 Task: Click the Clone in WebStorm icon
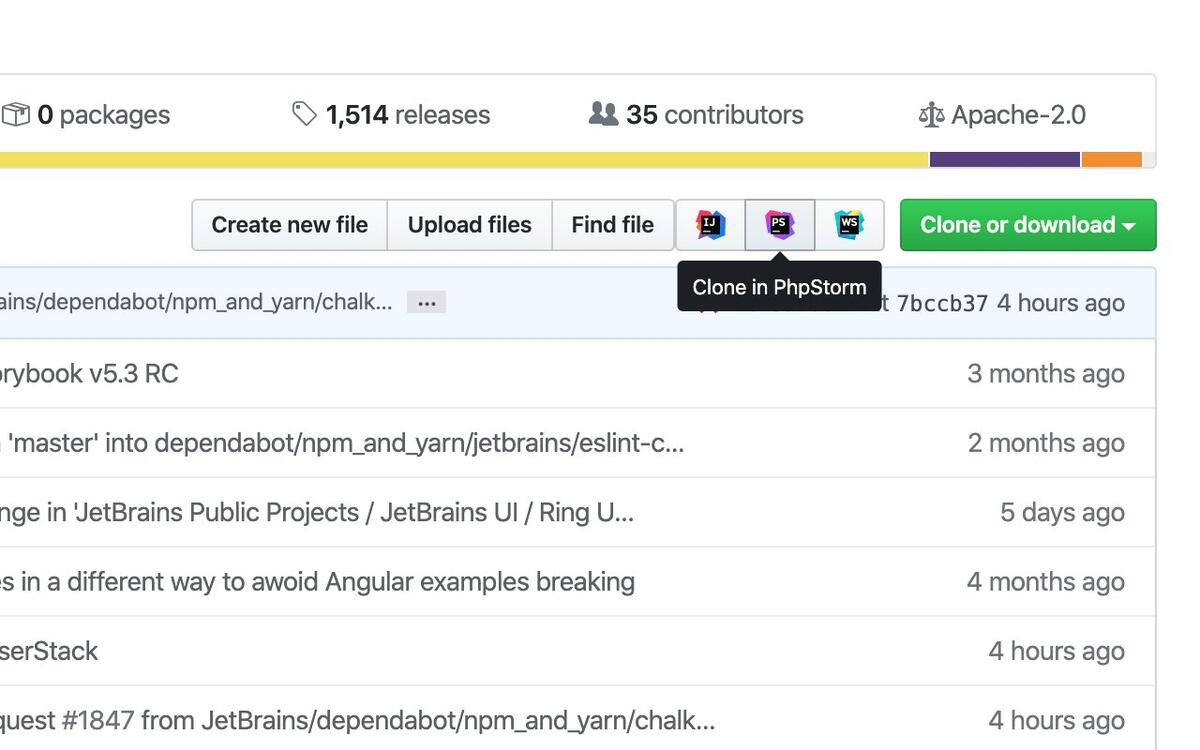849,225
